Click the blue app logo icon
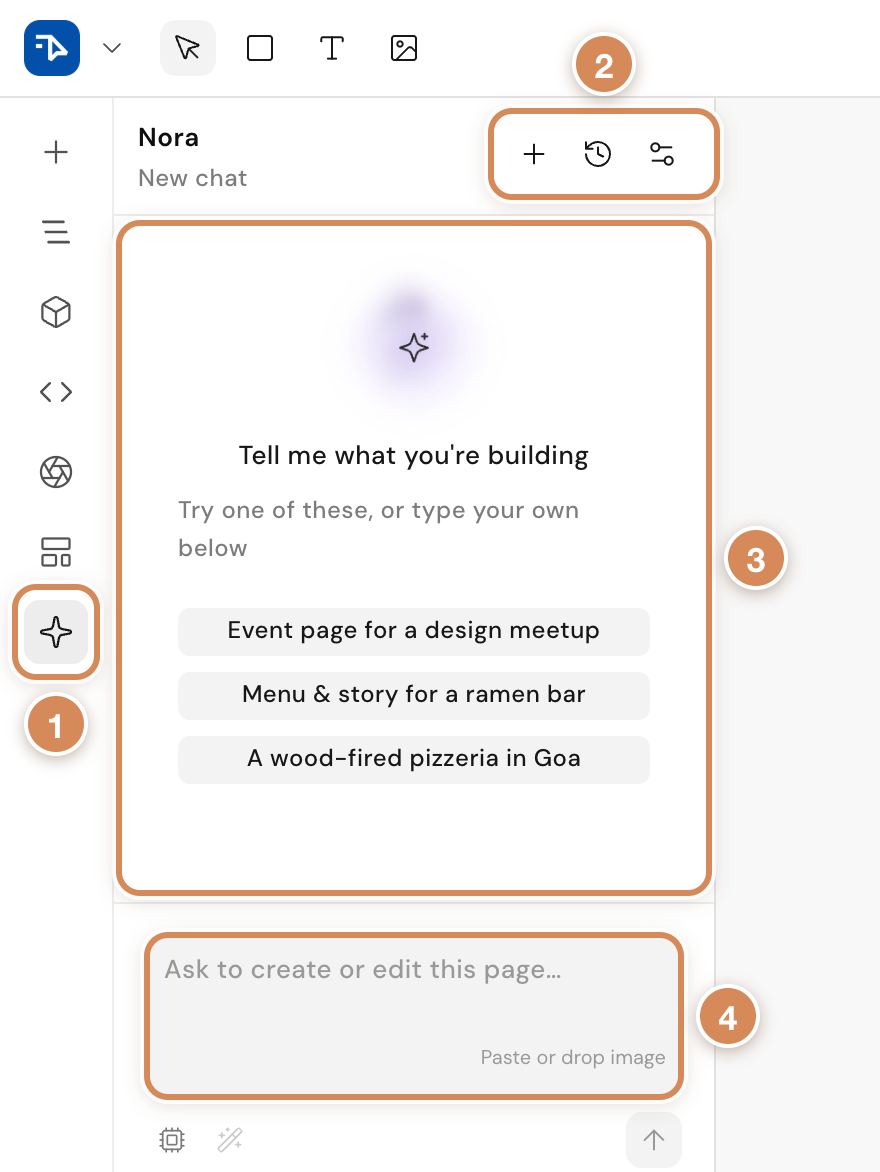Viewport: 880px width, 1172px height. (x=52, y=48)
